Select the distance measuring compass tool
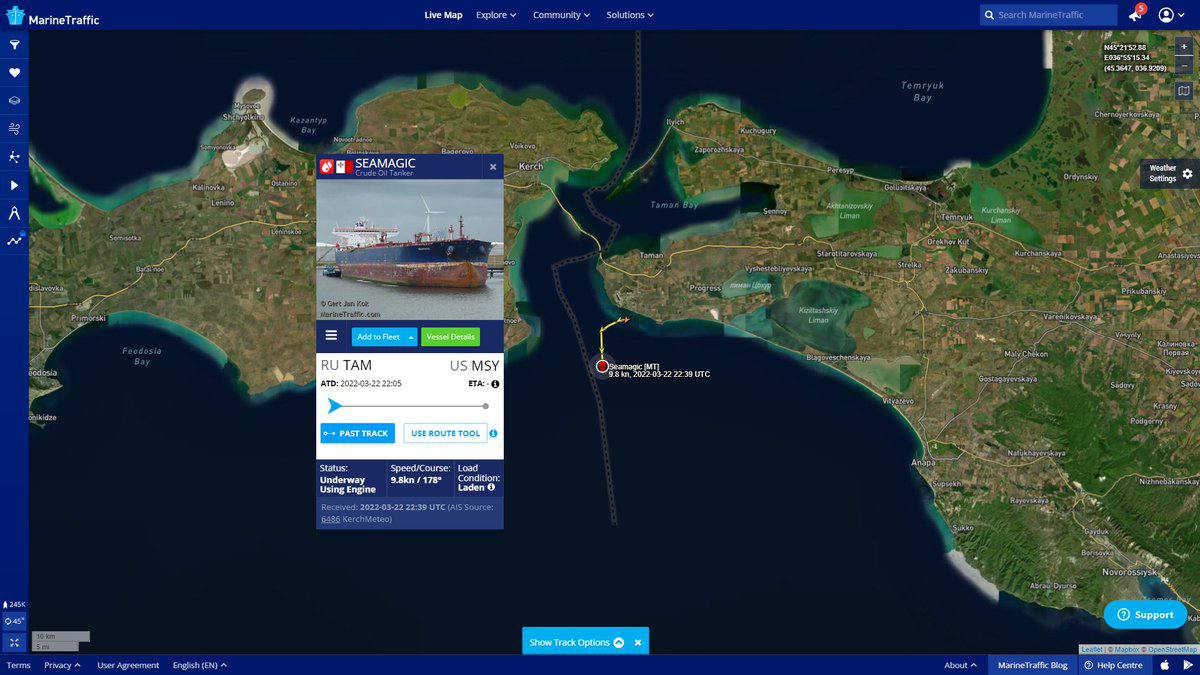Viewport: 1200px width, 675px height. 14,213
